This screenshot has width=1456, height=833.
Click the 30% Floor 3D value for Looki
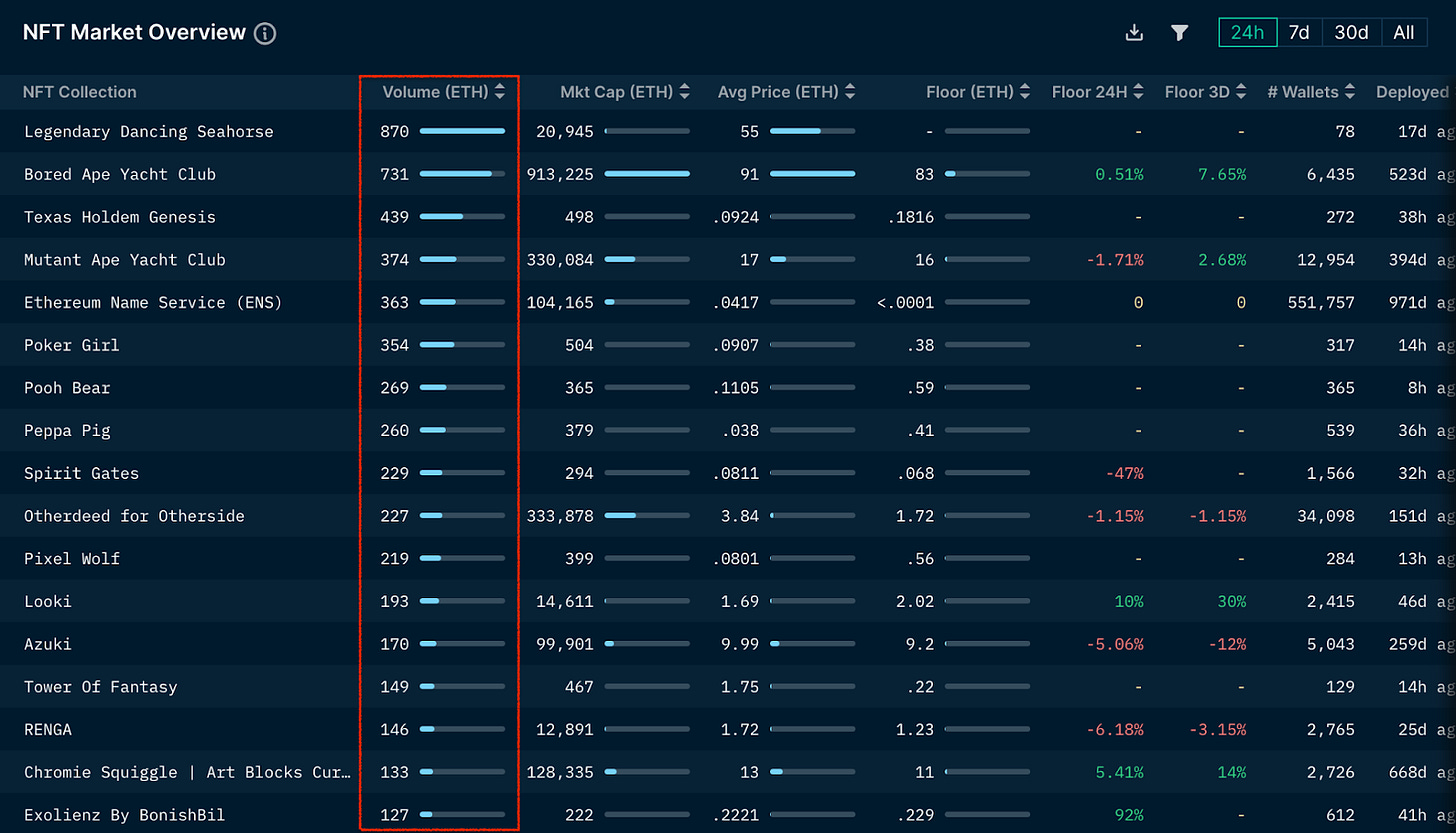[x=1232, y=602]
